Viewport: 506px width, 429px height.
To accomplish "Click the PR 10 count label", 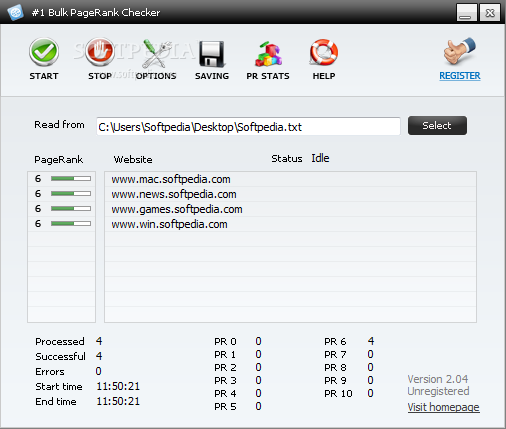I will 338,393.
